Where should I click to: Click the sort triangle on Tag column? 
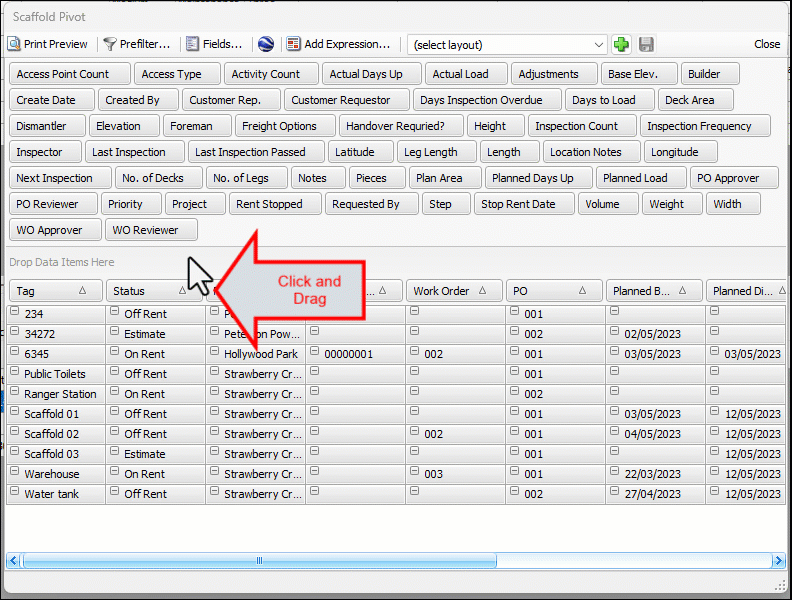[x=82, y=291]
